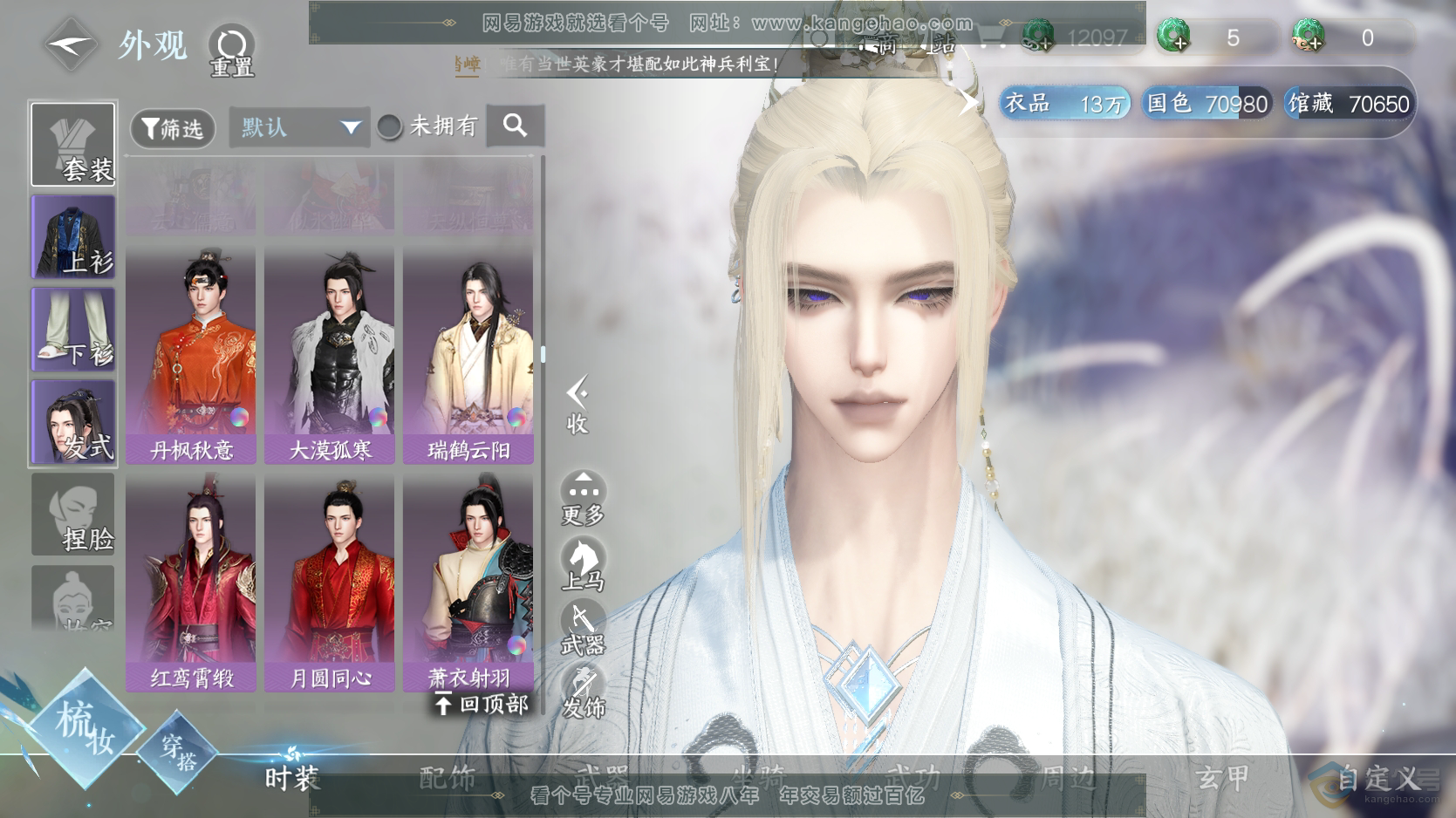Click the 筛选 filter button
This screenshot has width=1456, height=818.
coord(173,129)
